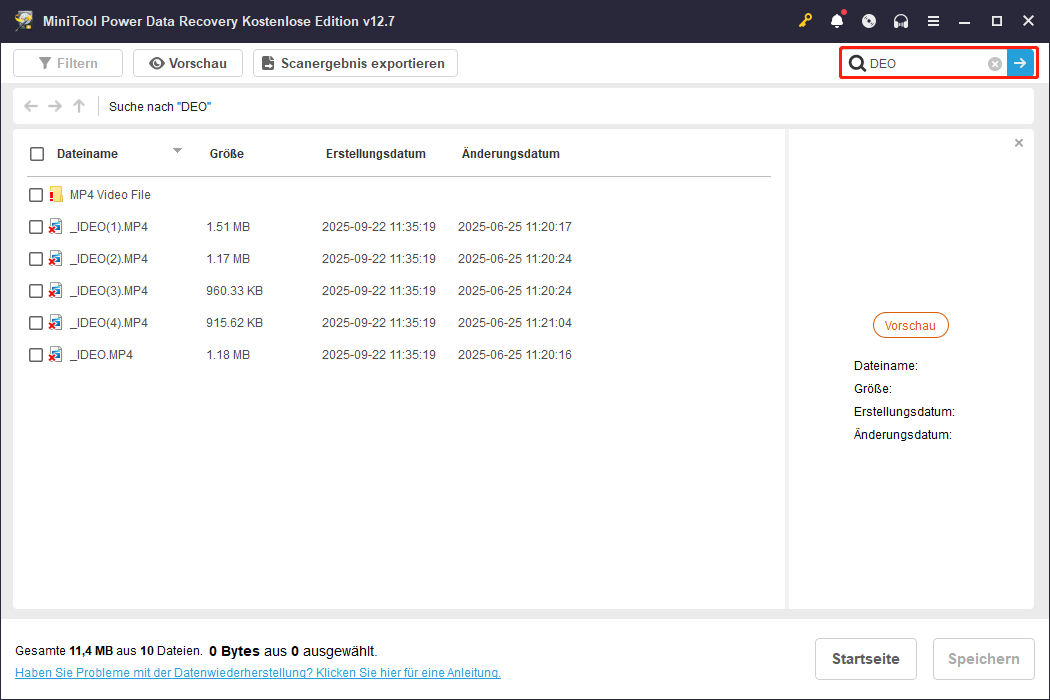
Task: Select the checkbox for _IDEO(1).MP4
Action: coord(37,226)
